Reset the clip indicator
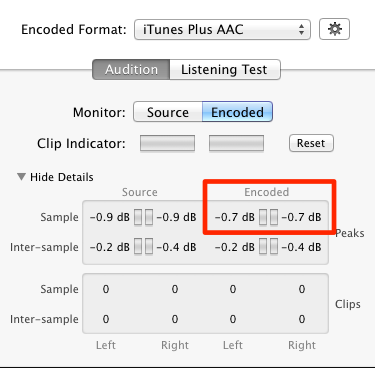Screen dimensions: 375x368 [311, 143]
